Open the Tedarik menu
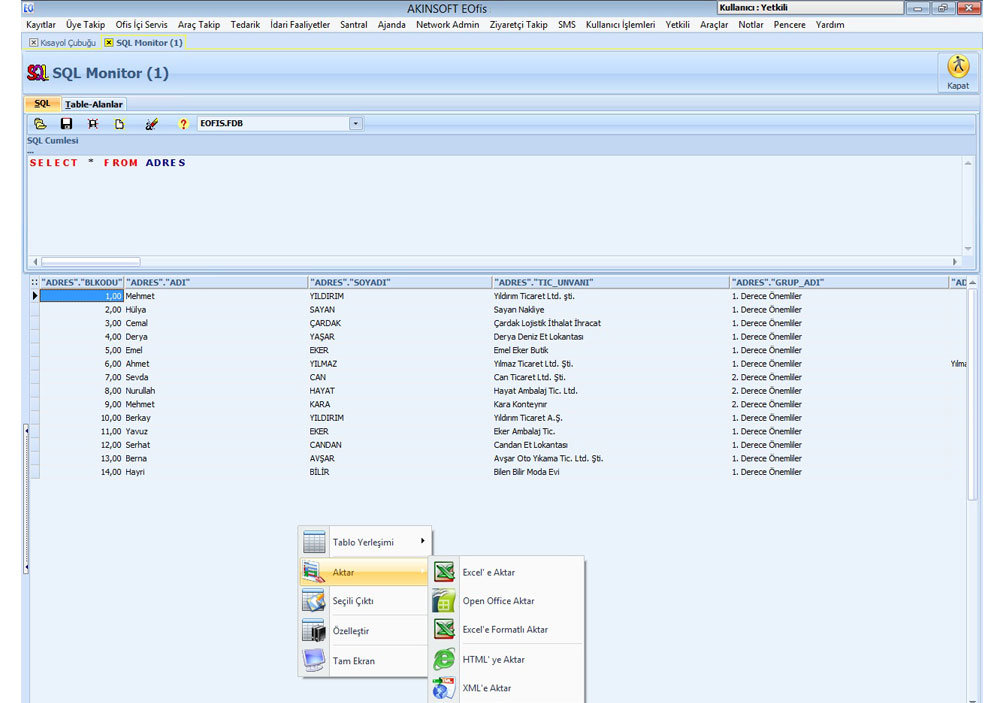Screen dimensions: 1000x703 pyautogui.click(x=246, y=25)
